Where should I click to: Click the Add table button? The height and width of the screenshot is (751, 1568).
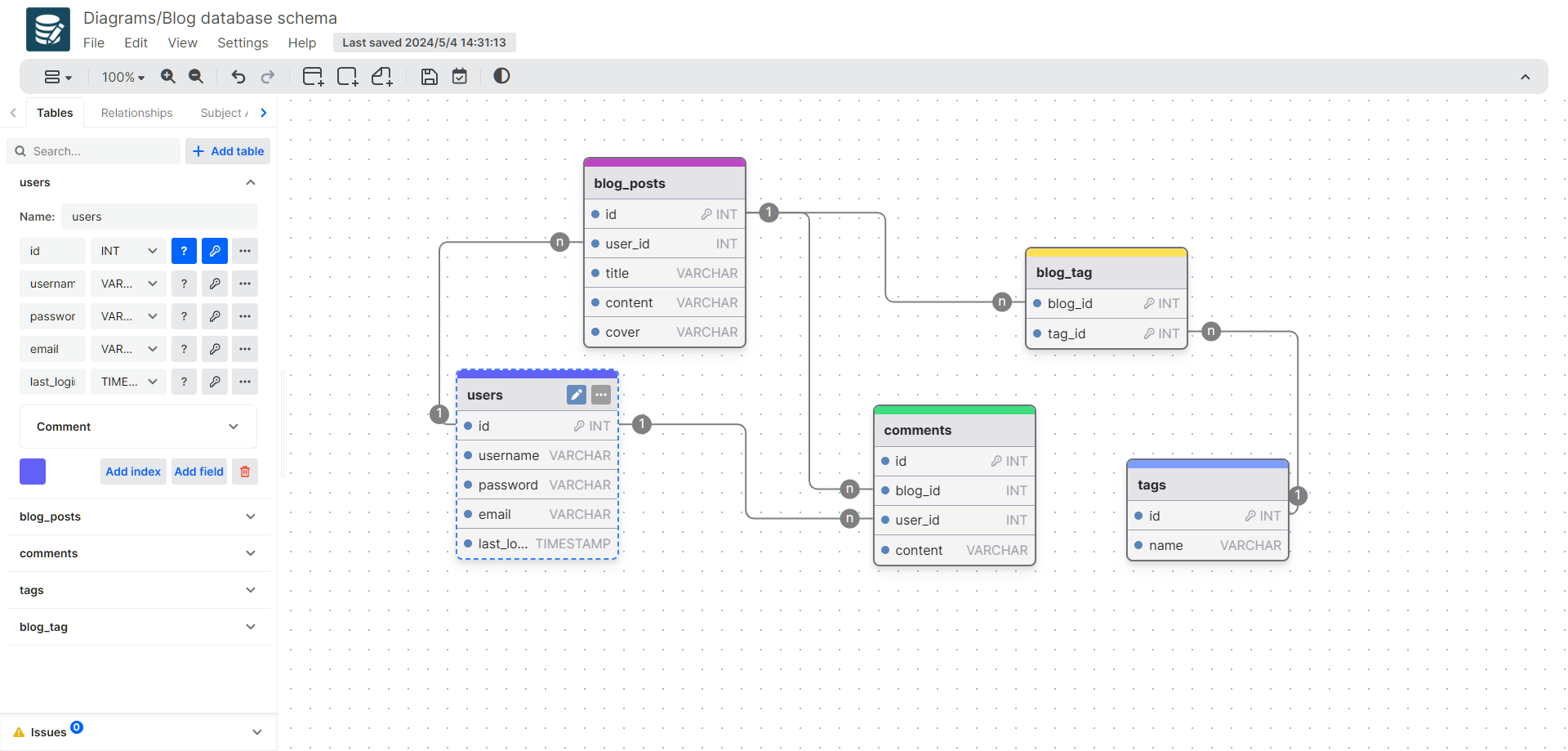228,151
